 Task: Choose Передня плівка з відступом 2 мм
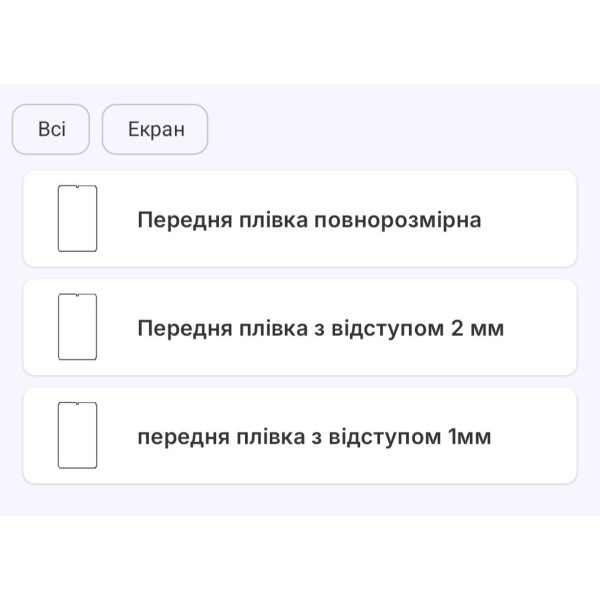click(300, 327)
